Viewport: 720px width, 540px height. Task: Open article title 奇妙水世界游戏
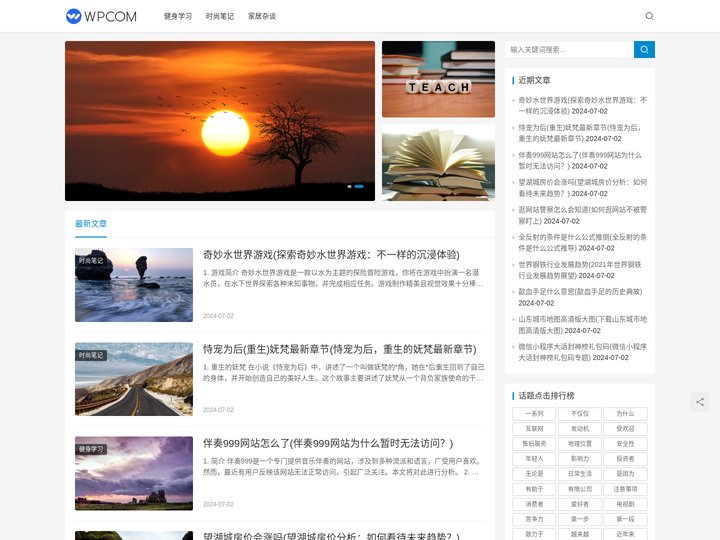pyautogui.click(x=331, y=254)
